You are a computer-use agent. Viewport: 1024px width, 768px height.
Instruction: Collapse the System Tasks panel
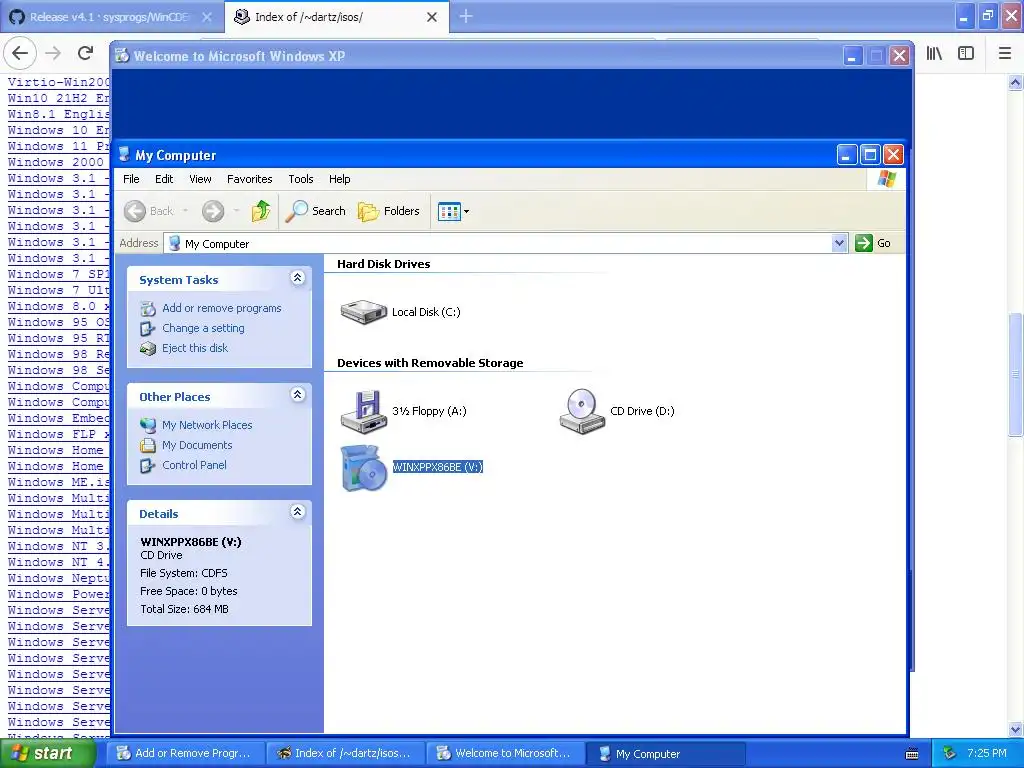coord(297,278)
